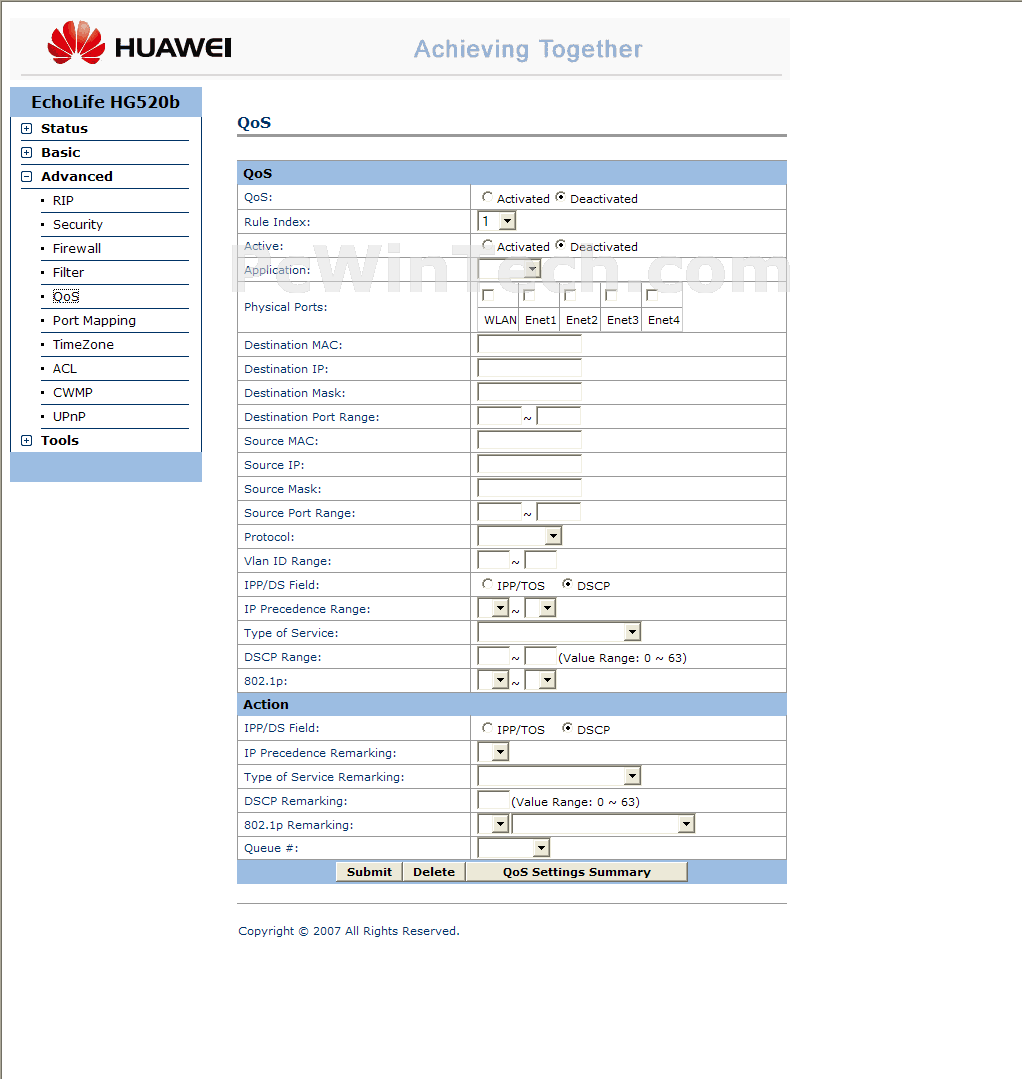Open the Protocol dropdown
Viewport: 1022px width, 1079px height.
520,535
